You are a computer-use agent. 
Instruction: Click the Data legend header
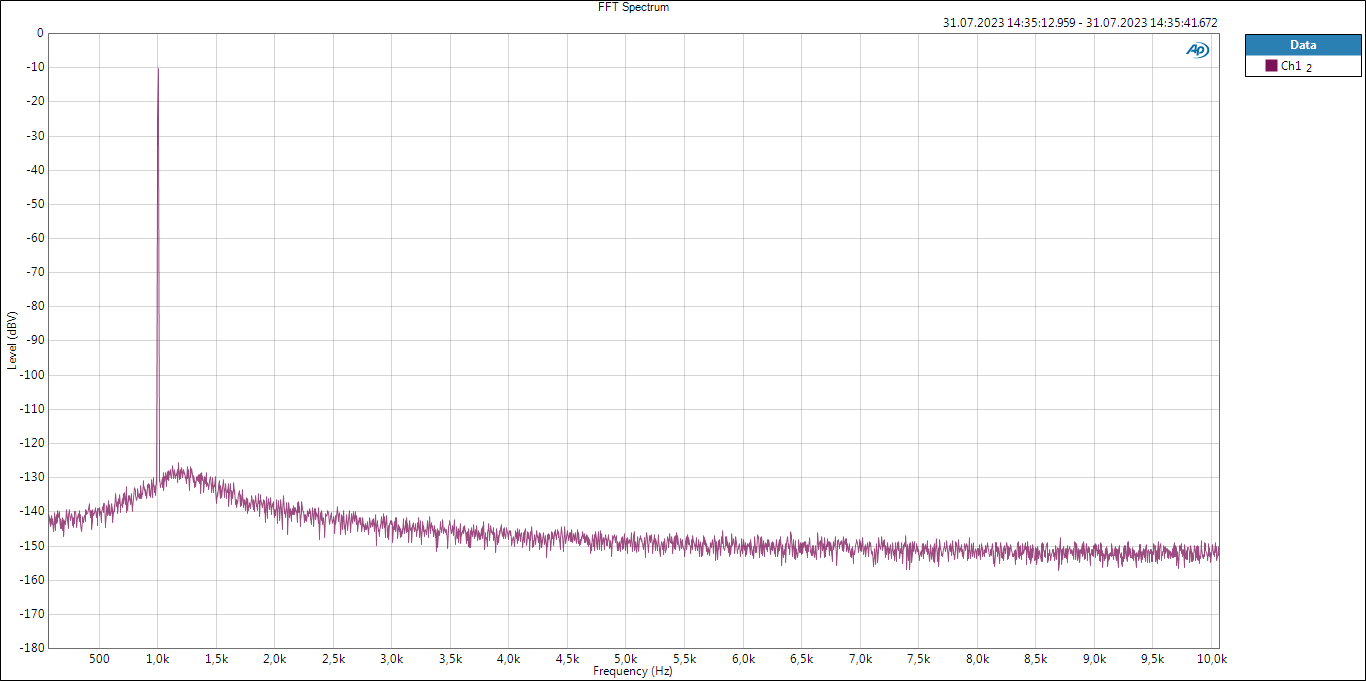coord(1303,44)
